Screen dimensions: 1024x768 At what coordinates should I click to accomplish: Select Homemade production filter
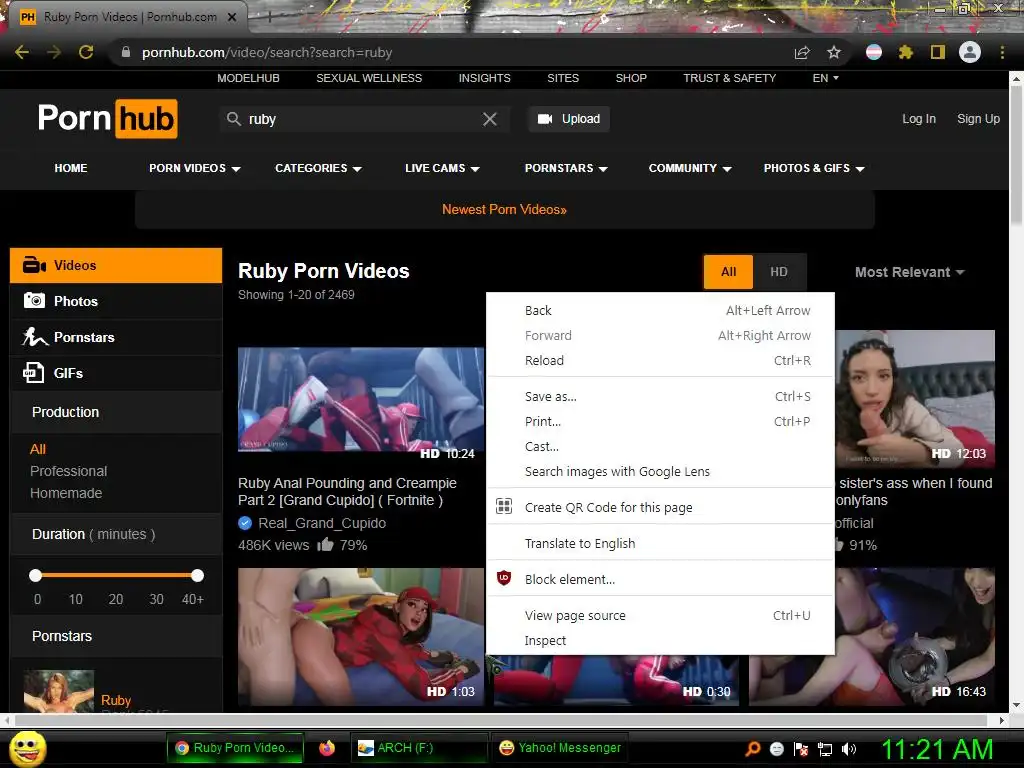click(x=66, y=493)
